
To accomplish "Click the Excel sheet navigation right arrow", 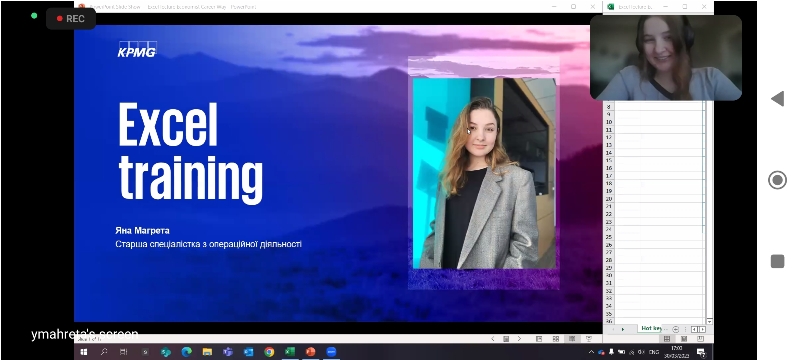I will click(x=623, y=329).
